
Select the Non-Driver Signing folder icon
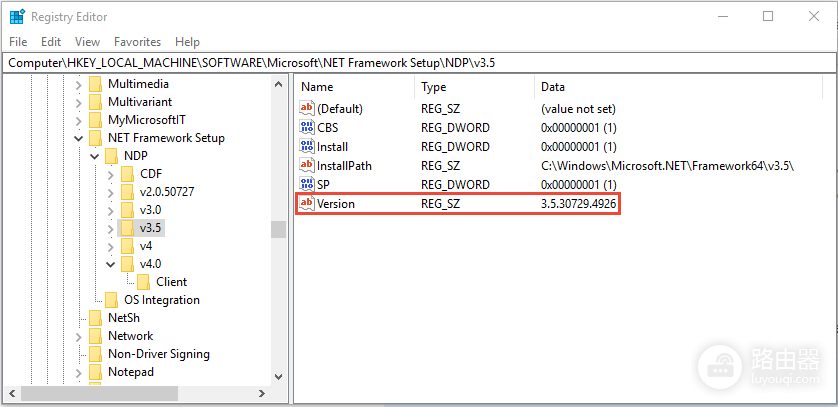click(95, 354)
